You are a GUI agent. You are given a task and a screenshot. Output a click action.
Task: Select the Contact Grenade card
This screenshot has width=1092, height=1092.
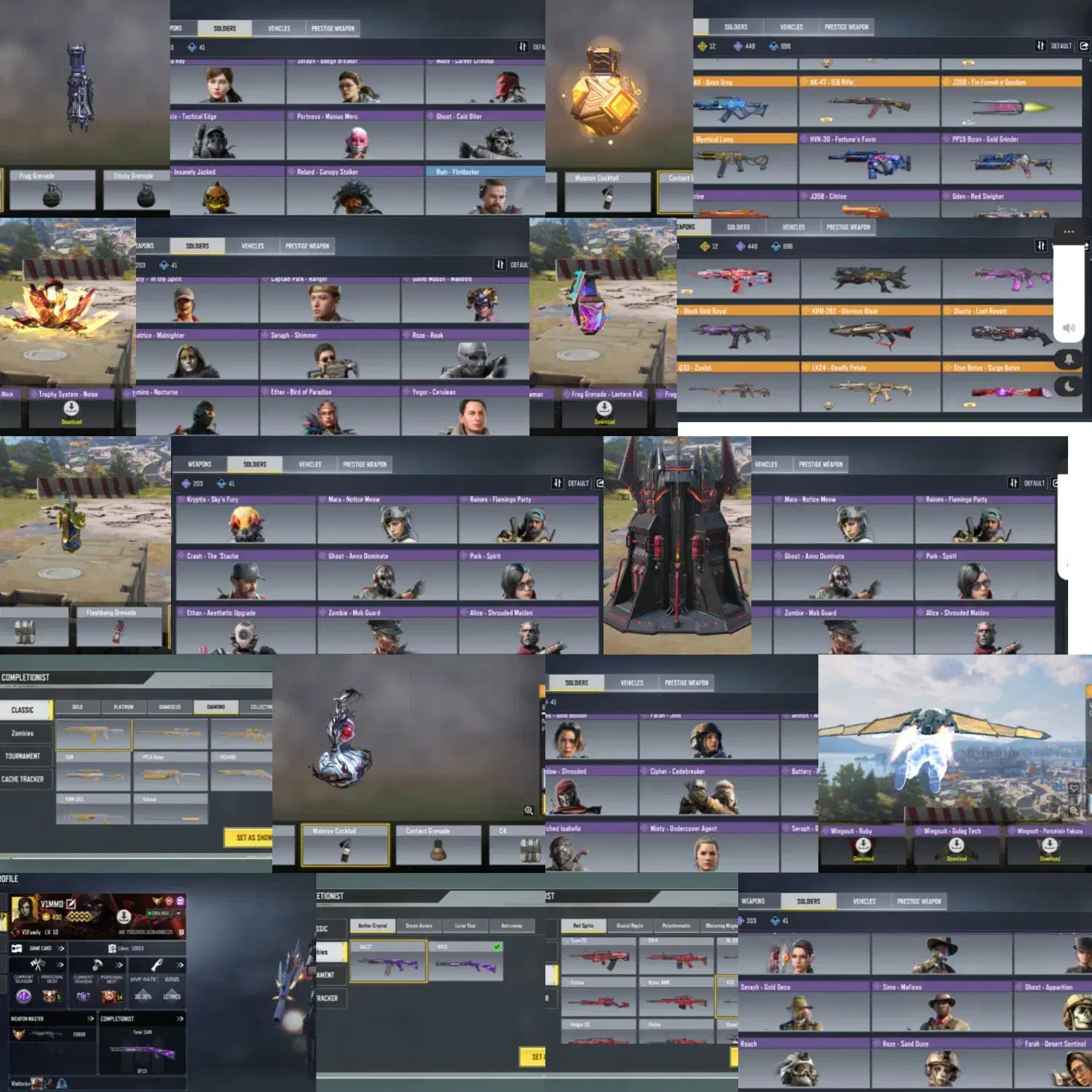(438, 844)
